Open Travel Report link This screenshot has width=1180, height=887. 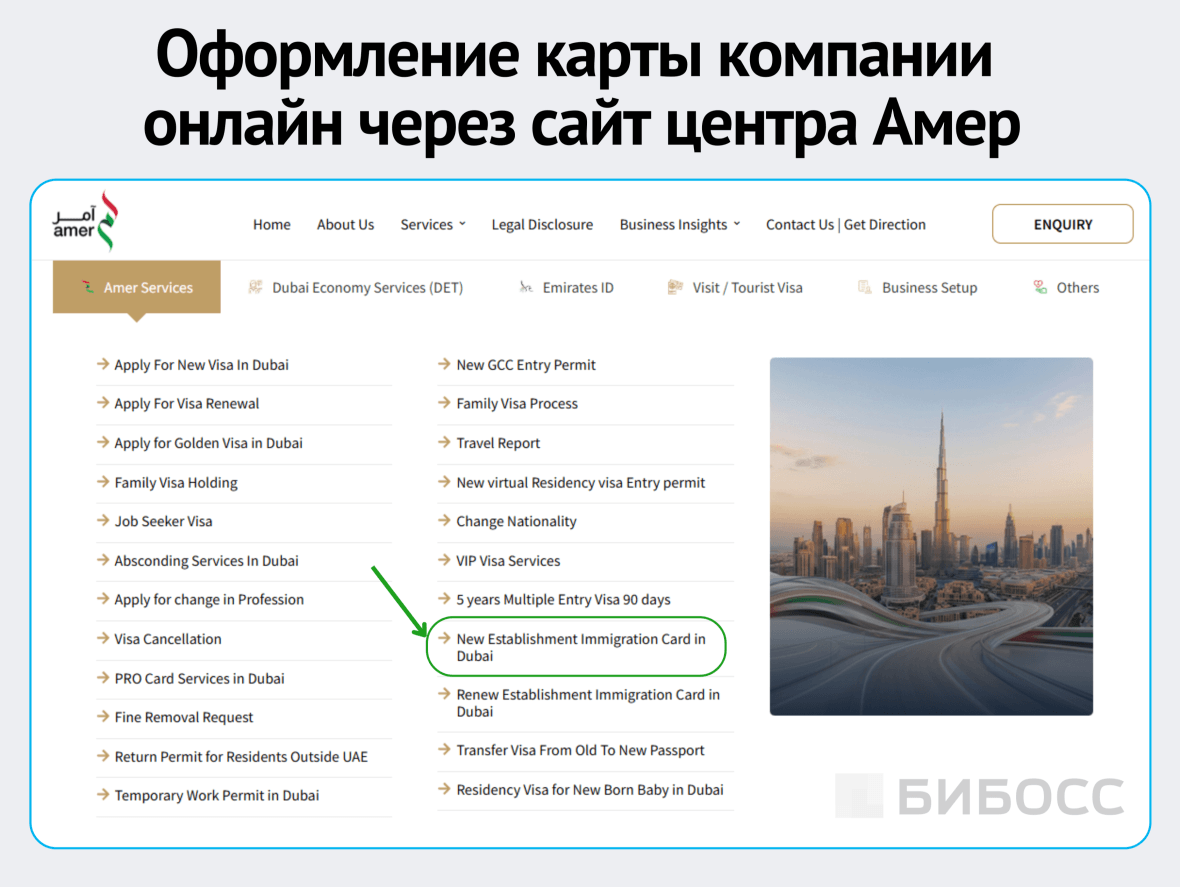click(498, 443)
